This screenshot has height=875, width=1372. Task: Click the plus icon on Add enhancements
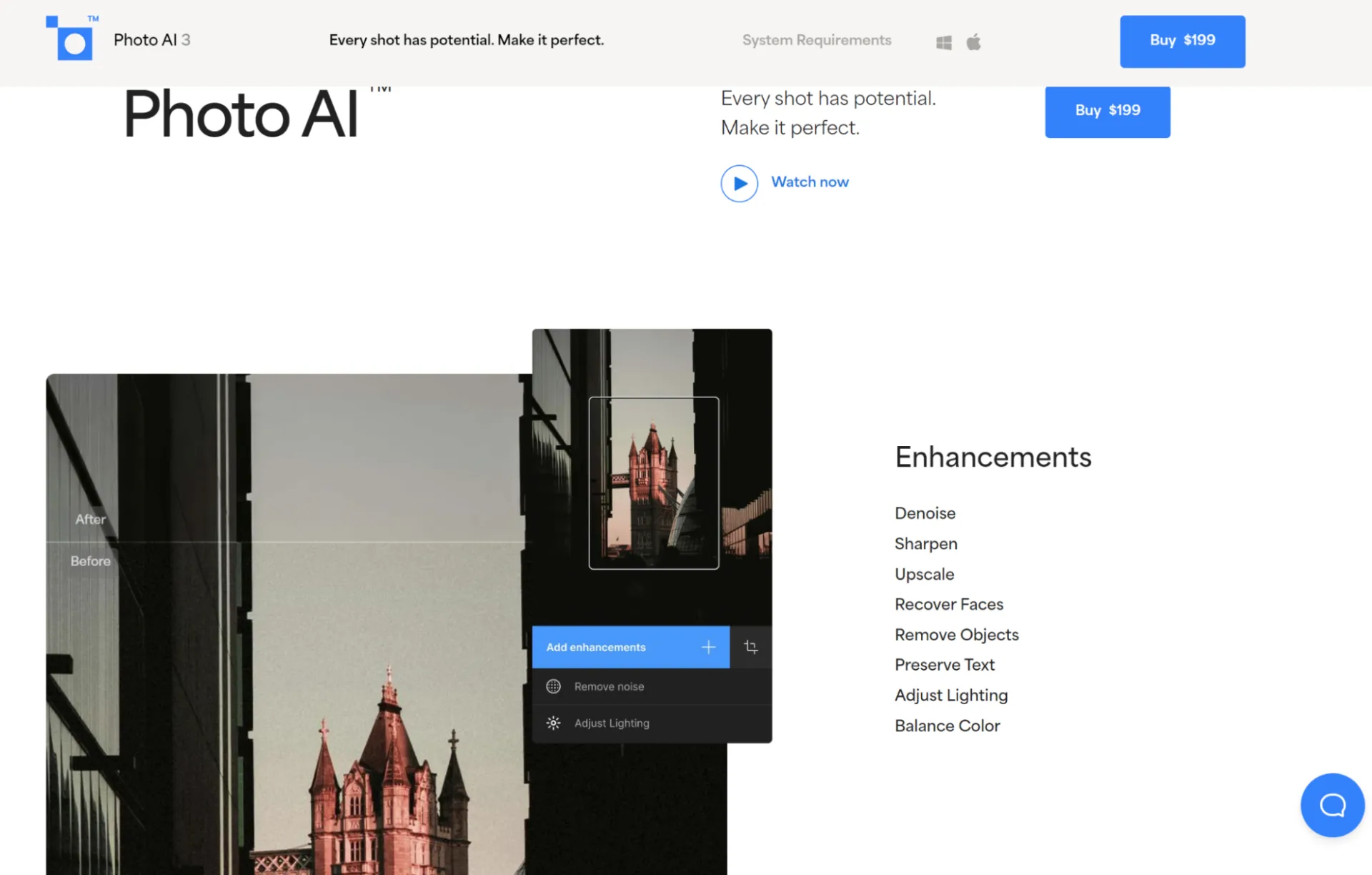pyautogui.click(x=708, y=647)
